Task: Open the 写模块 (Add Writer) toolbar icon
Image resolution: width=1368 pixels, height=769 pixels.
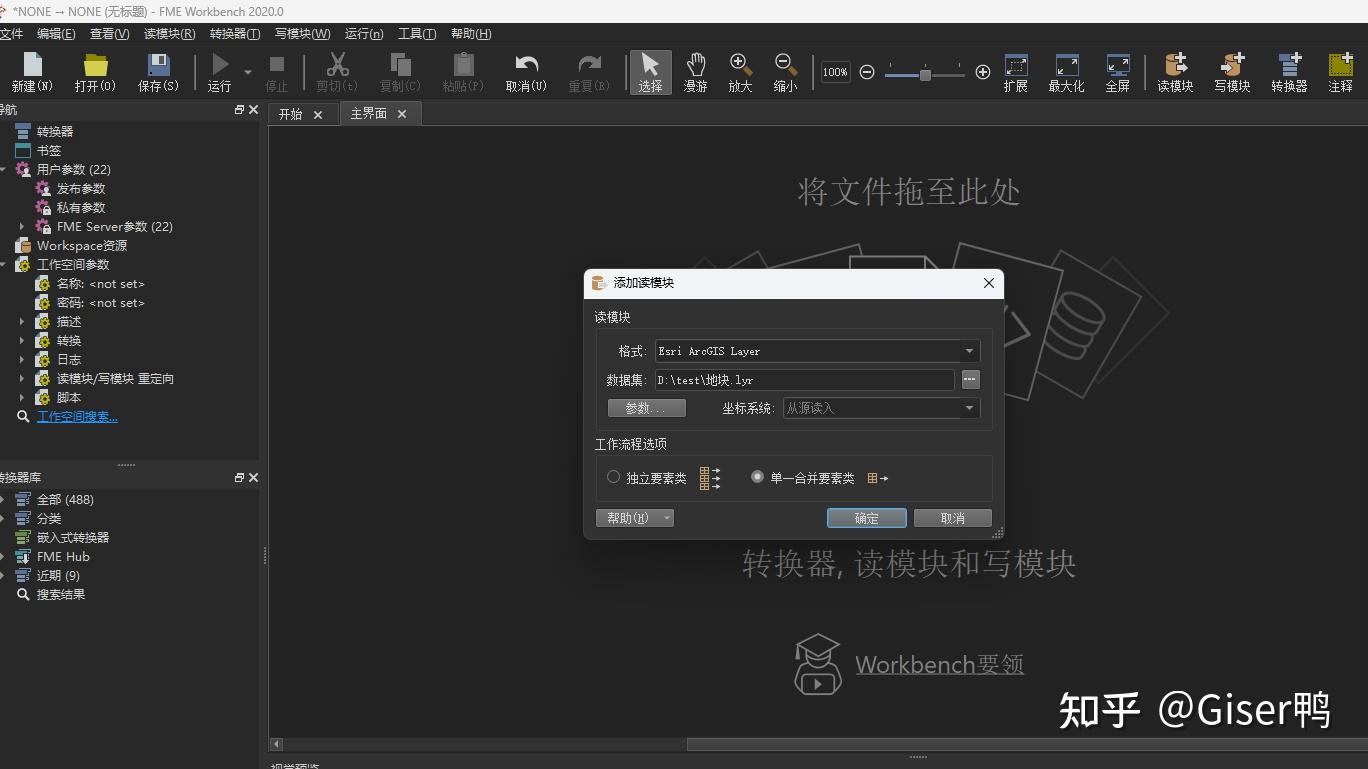Action: (1231, 71)
